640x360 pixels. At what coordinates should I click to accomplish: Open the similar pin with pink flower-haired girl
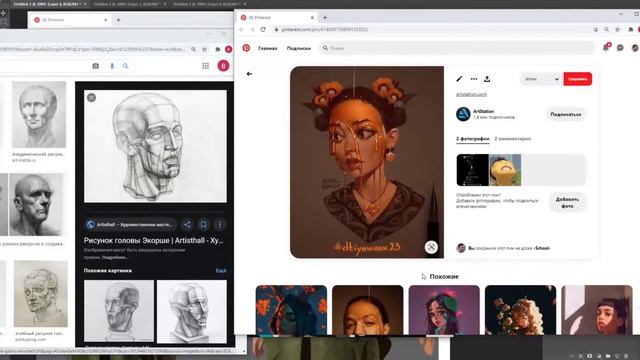click(444, 310)
